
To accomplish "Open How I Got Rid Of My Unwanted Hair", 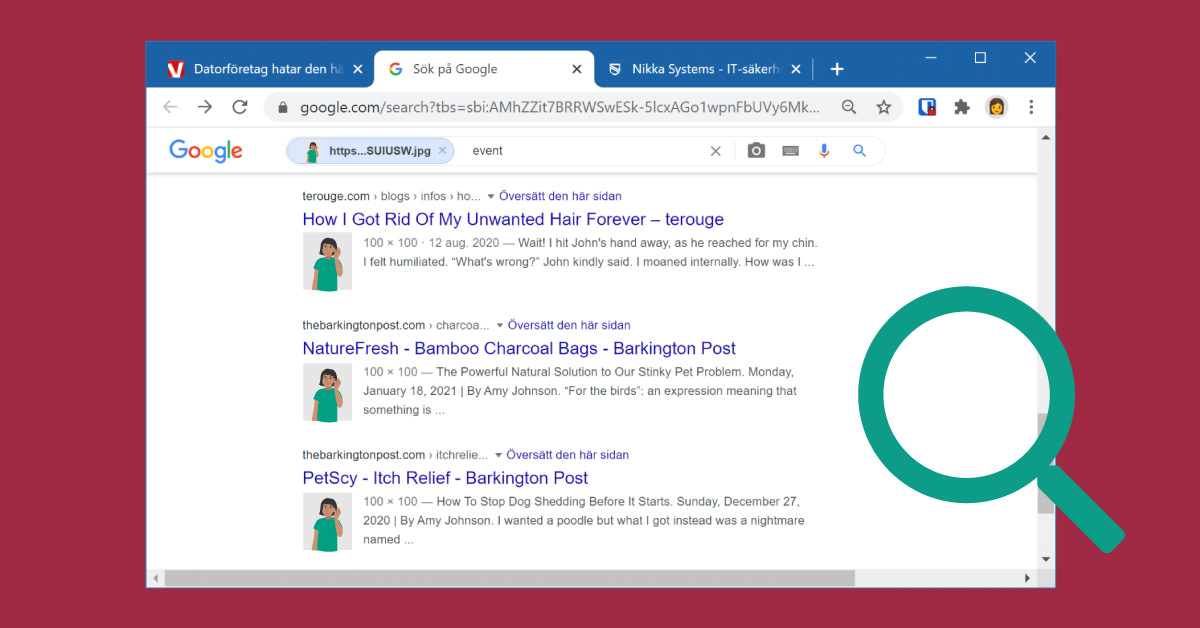I will tap(513, 220).
